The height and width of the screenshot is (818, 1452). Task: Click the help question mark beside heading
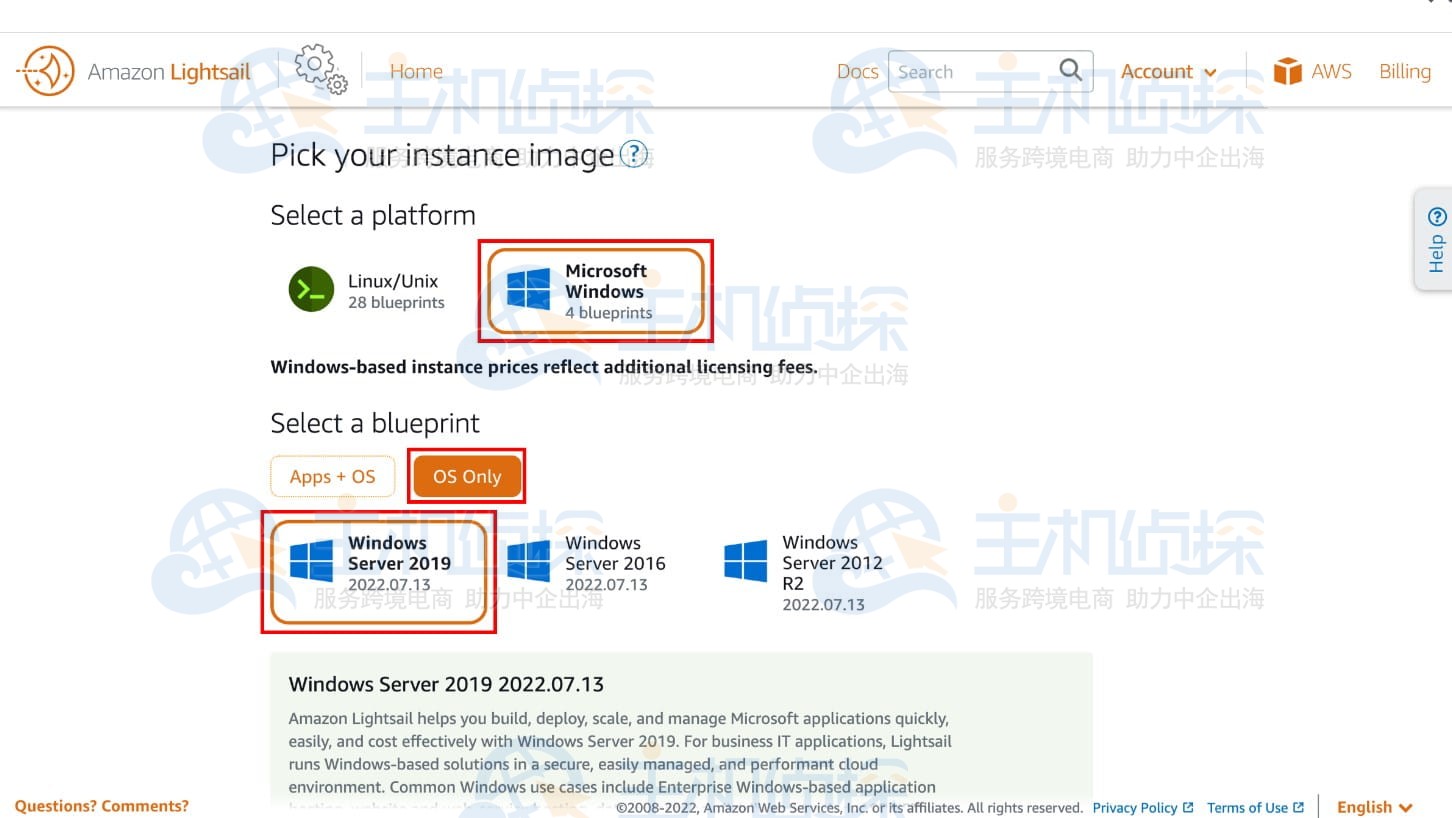pyautogui.click(x=634, y=155)
